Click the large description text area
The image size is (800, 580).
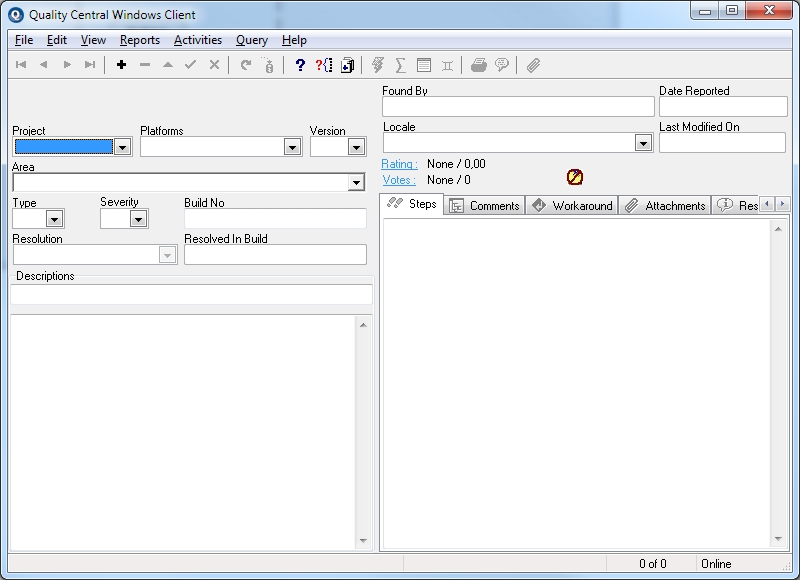point(184,433)
